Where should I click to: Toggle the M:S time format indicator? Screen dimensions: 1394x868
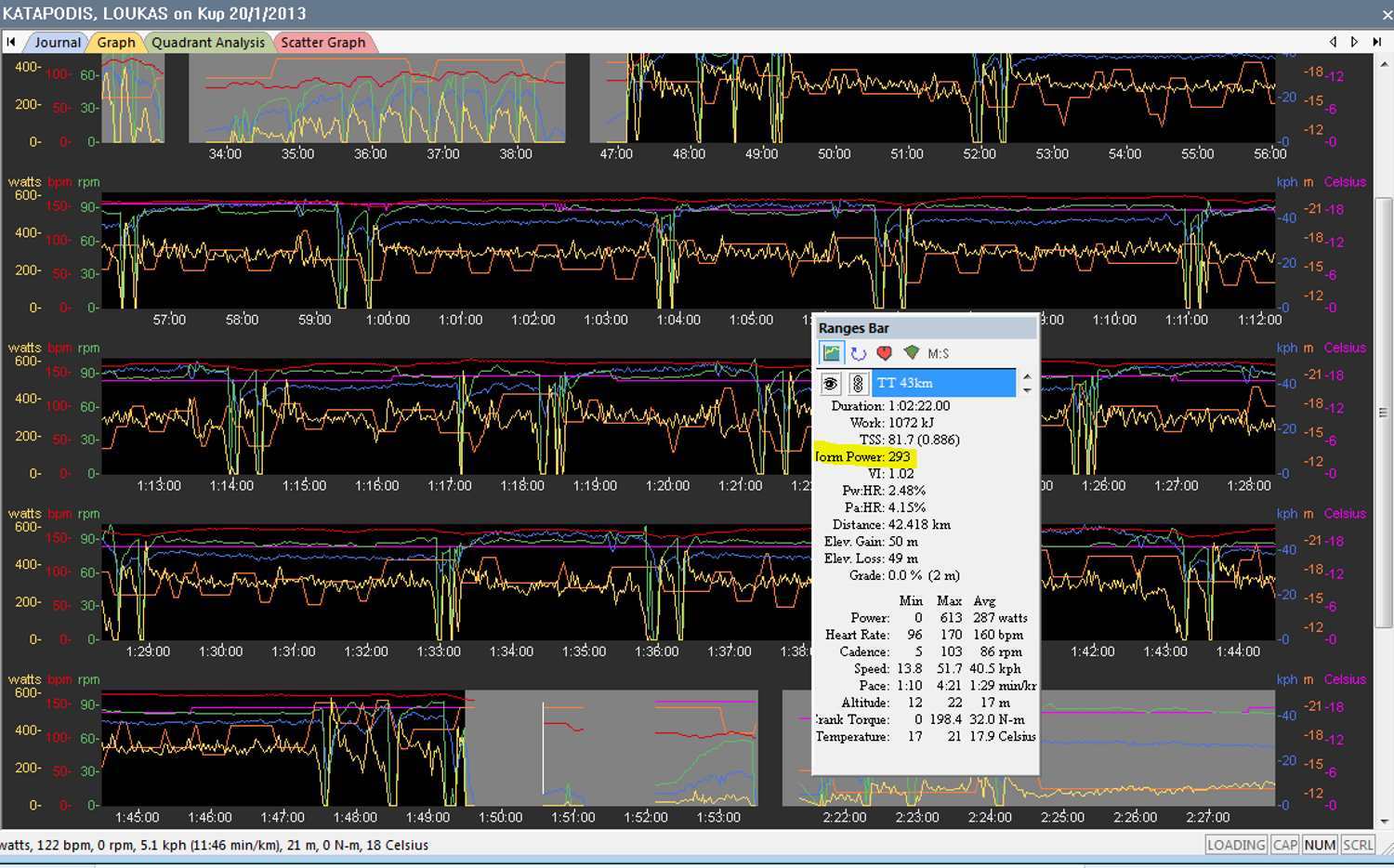(x=939, y=353)
